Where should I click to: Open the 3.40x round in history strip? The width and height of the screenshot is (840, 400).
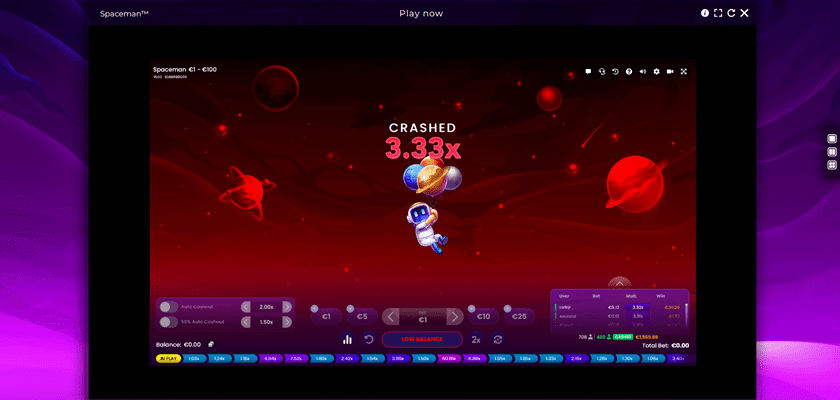tap(678, 359)
